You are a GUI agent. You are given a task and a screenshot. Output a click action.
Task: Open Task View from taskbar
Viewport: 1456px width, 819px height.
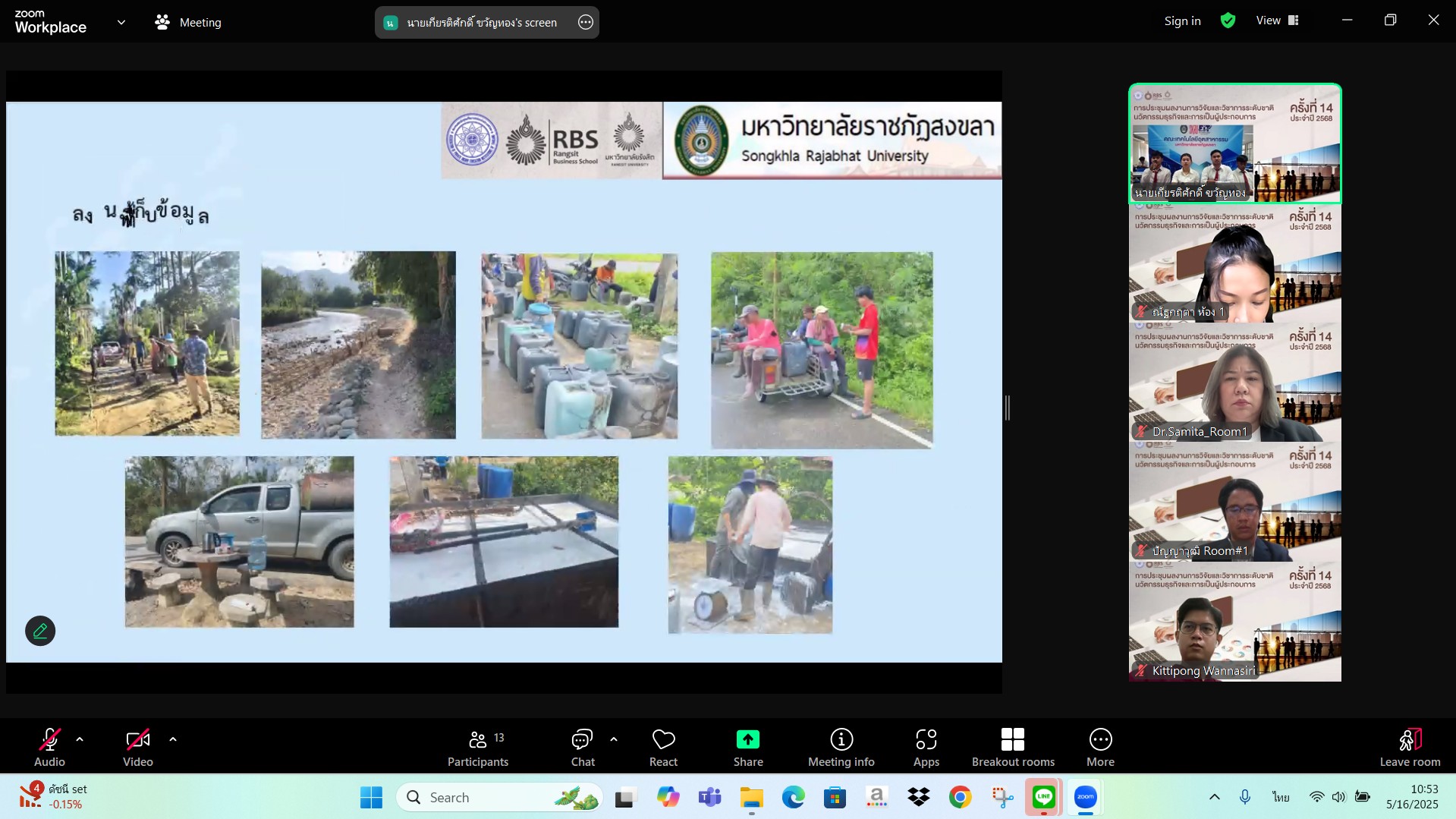625,797
